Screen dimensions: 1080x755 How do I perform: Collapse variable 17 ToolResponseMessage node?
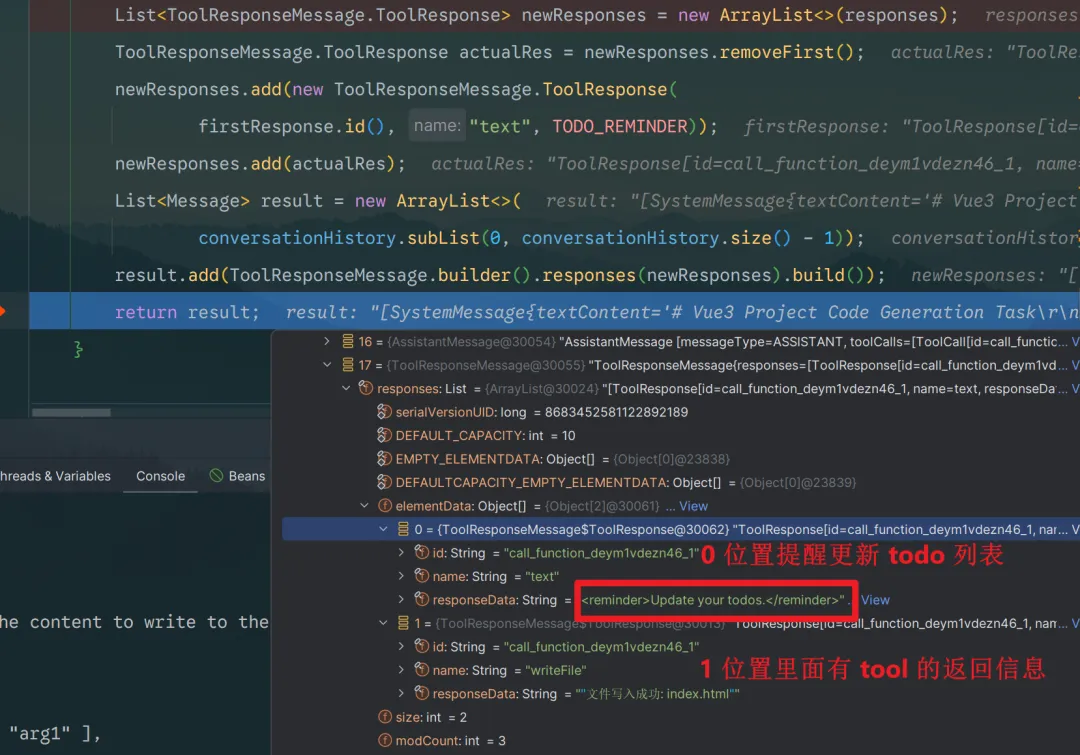coord(327,365)
